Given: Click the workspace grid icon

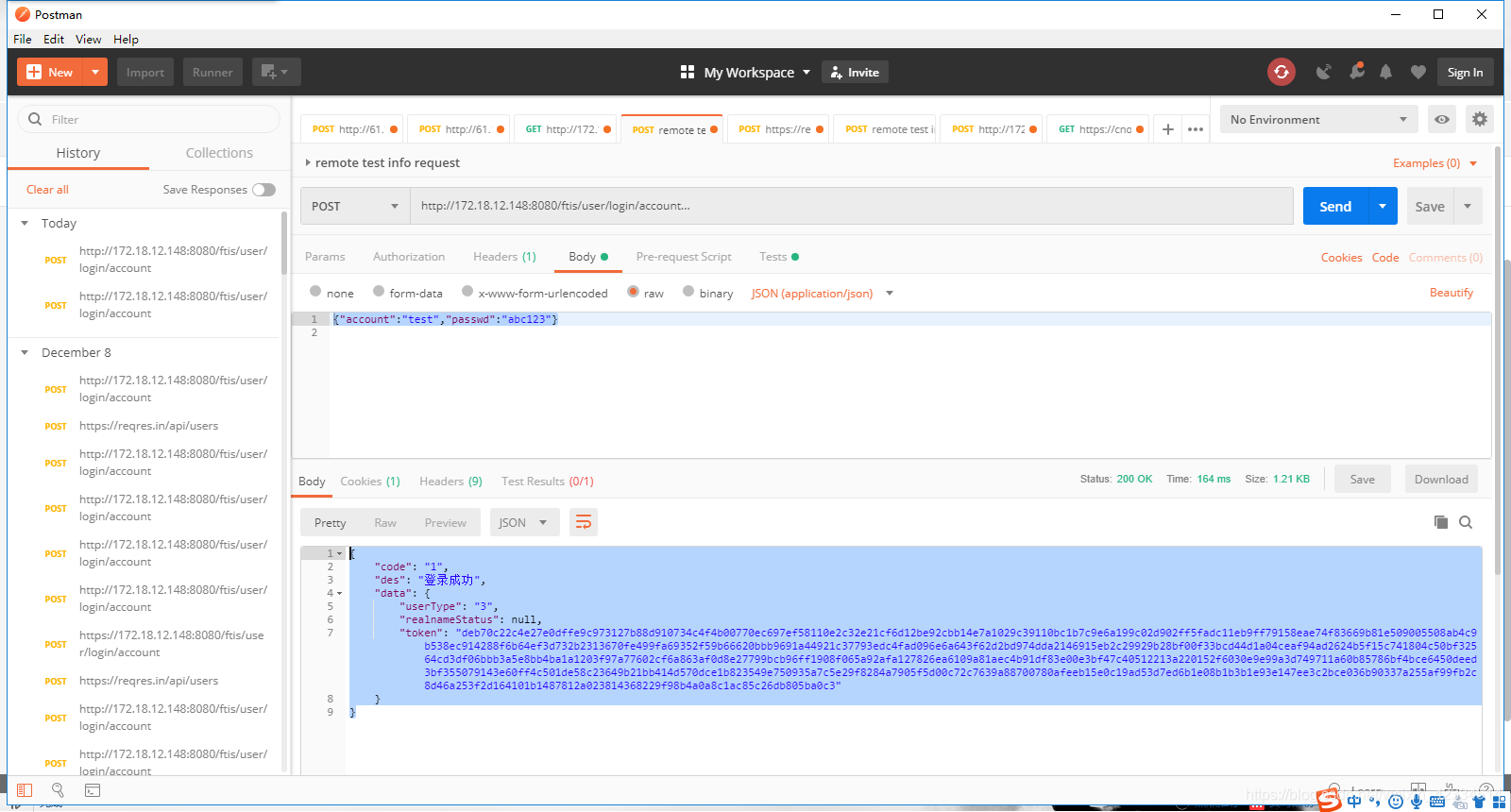Looking at the screenshot, I should 688,72.
